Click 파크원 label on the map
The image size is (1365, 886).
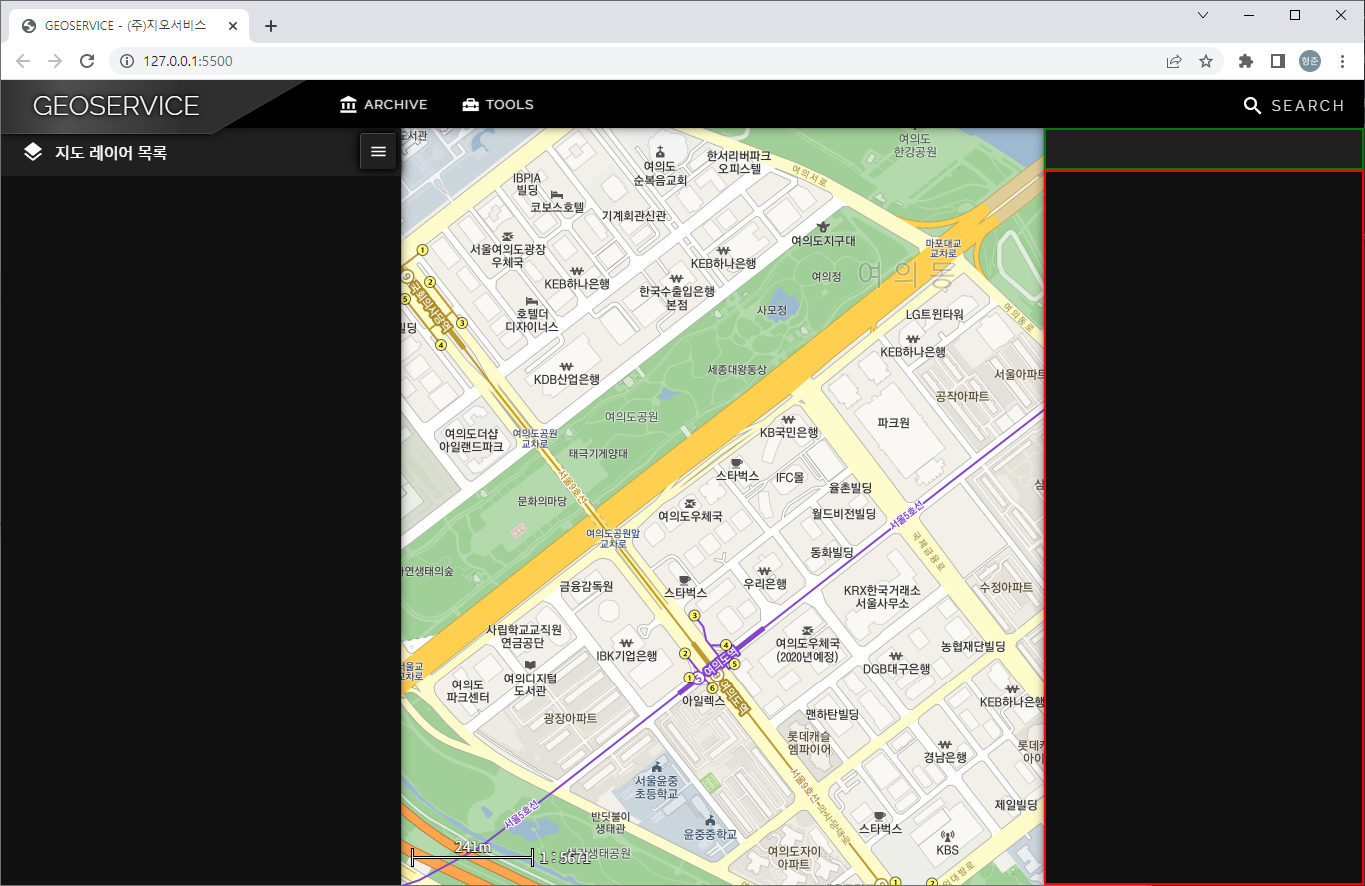[x=893, y=423]
